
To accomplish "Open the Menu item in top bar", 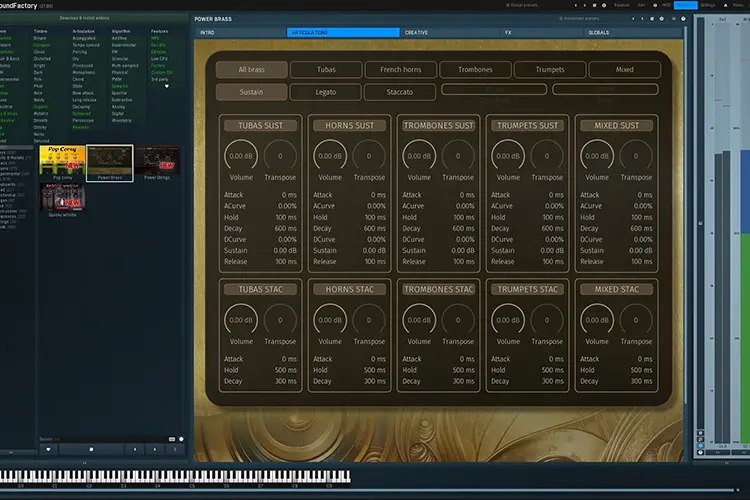I will (x=738, y=5).
